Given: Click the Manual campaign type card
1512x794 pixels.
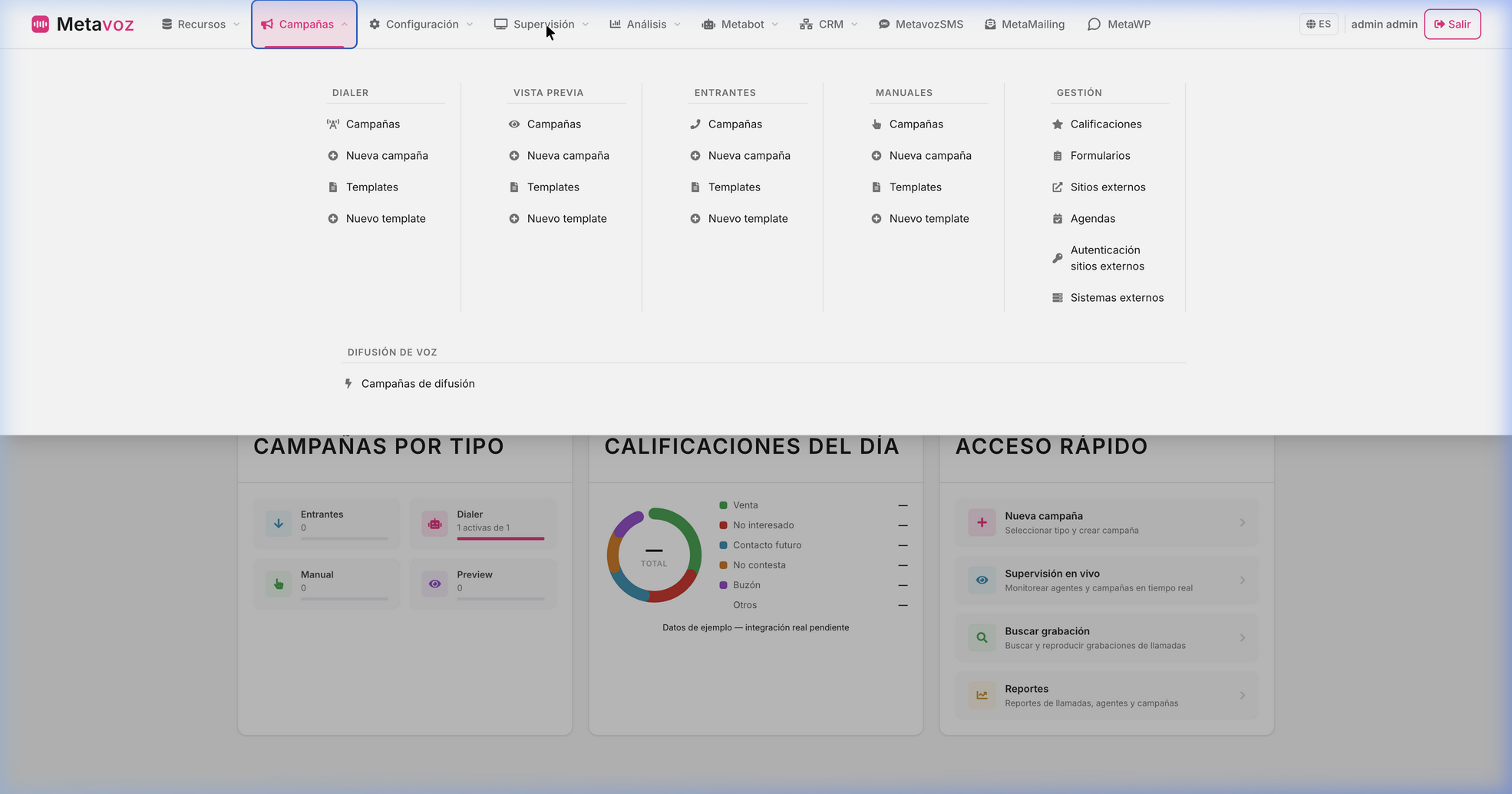Looking at the screenshot, I should 327,584.
